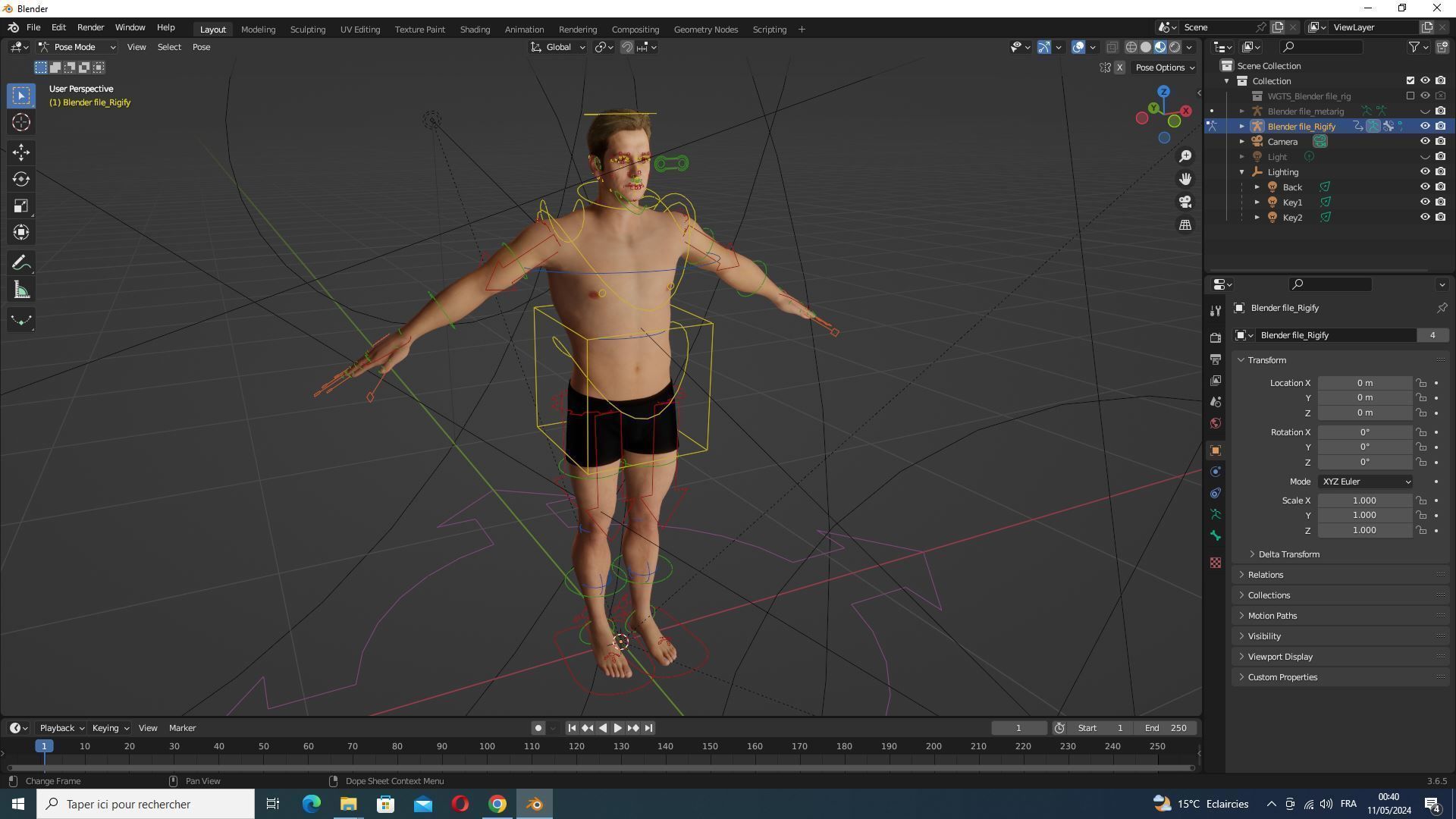Jump to the last frame
The width and height of the screenshot is (1456, 819).
tap(648, 728)
